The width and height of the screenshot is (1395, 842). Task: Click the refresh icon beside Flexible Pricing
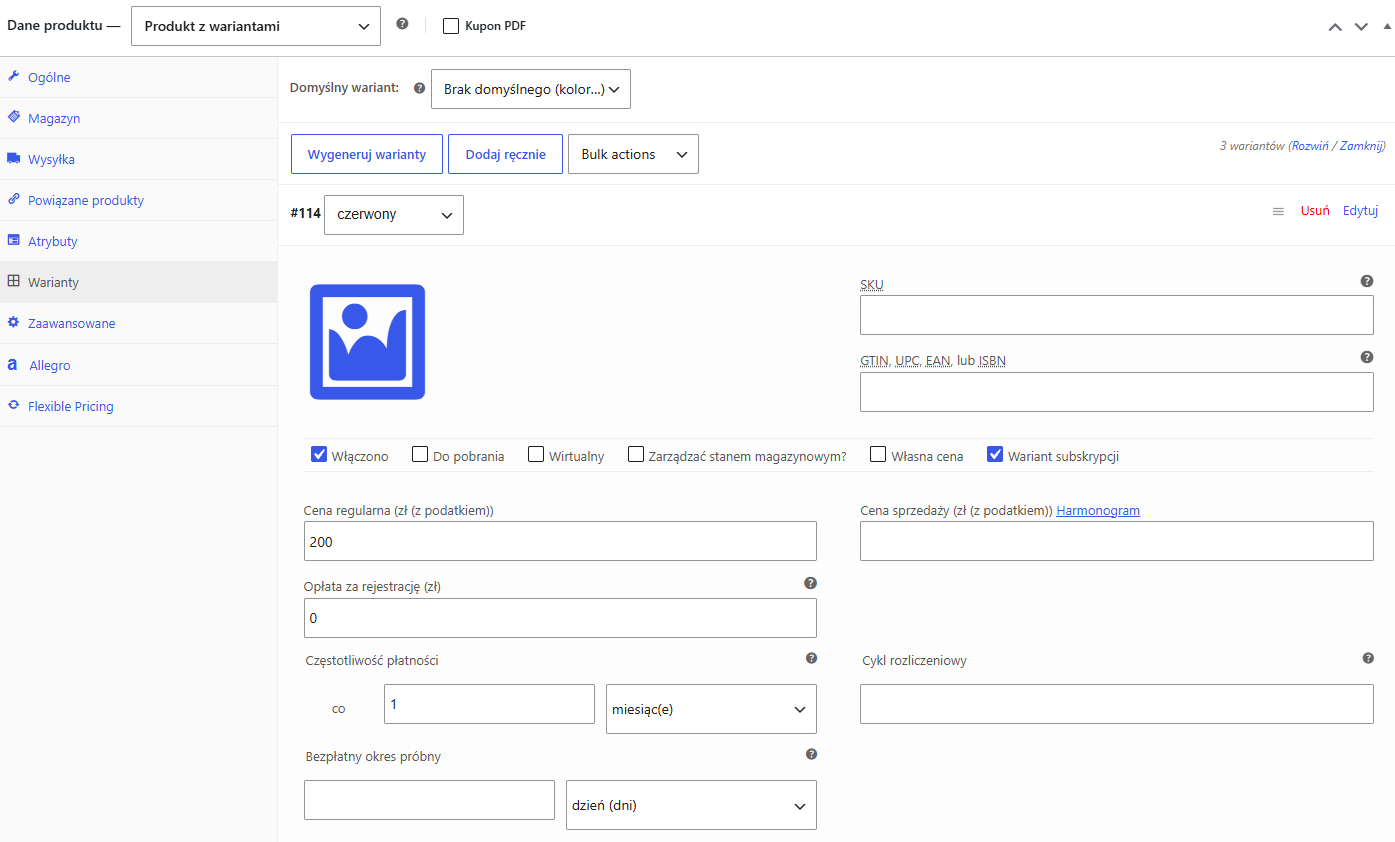pos(13,405)
